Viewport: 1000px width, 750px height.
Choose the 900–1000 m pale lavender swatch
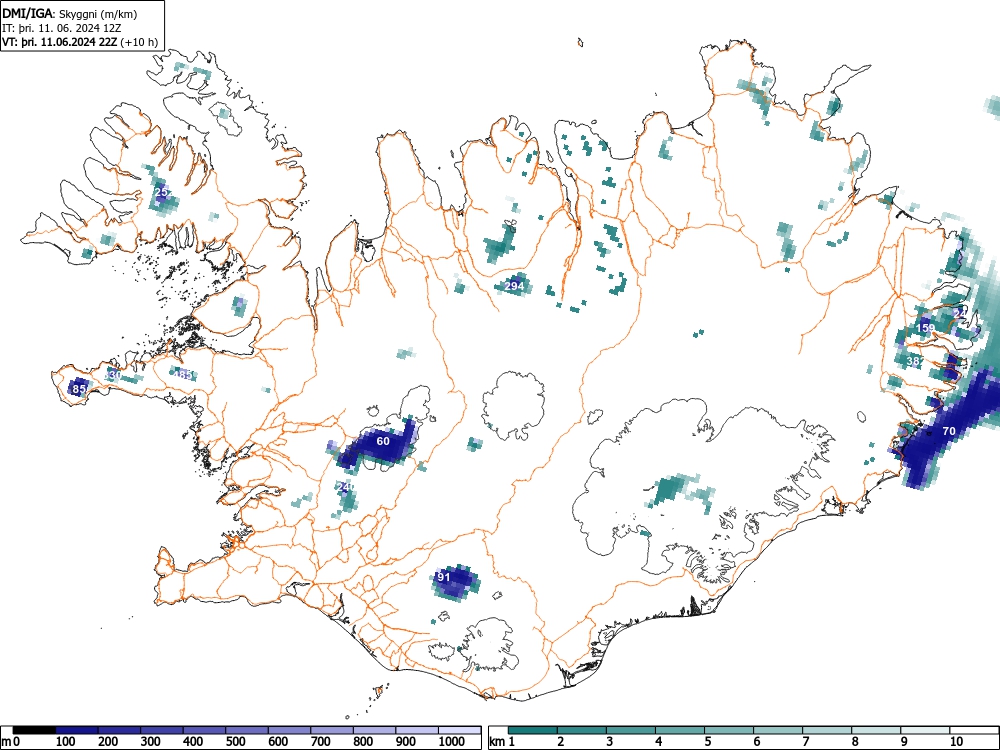click(x=417, y=730)
